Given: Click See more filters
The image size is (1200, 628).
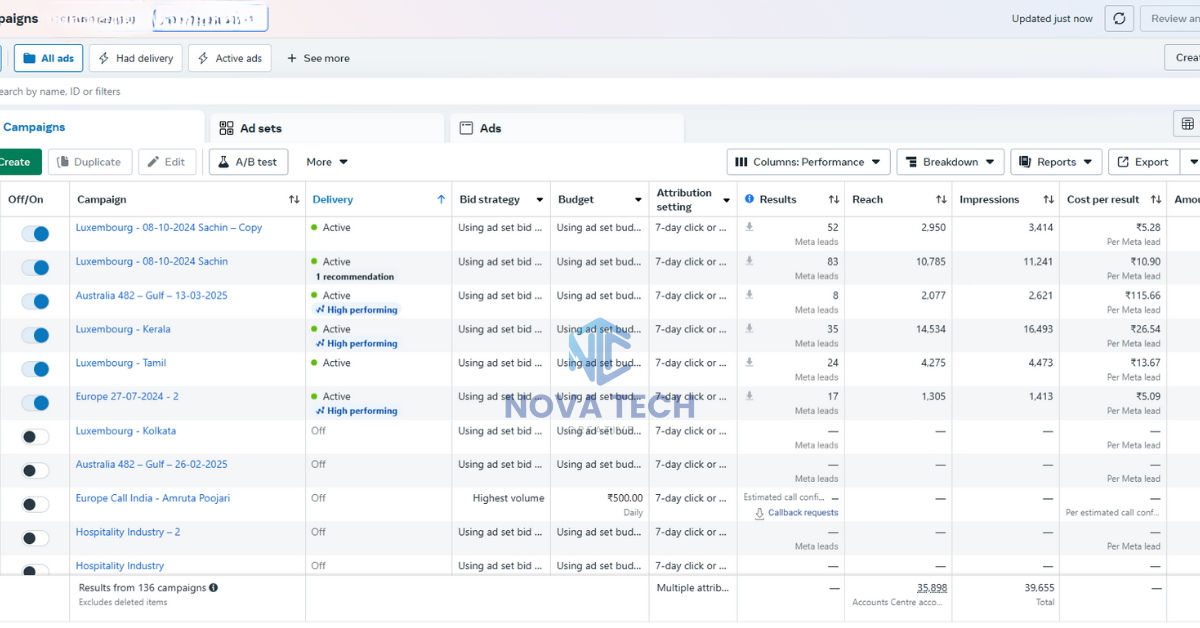Looking at the screenshot, I should tap(318, 58).
